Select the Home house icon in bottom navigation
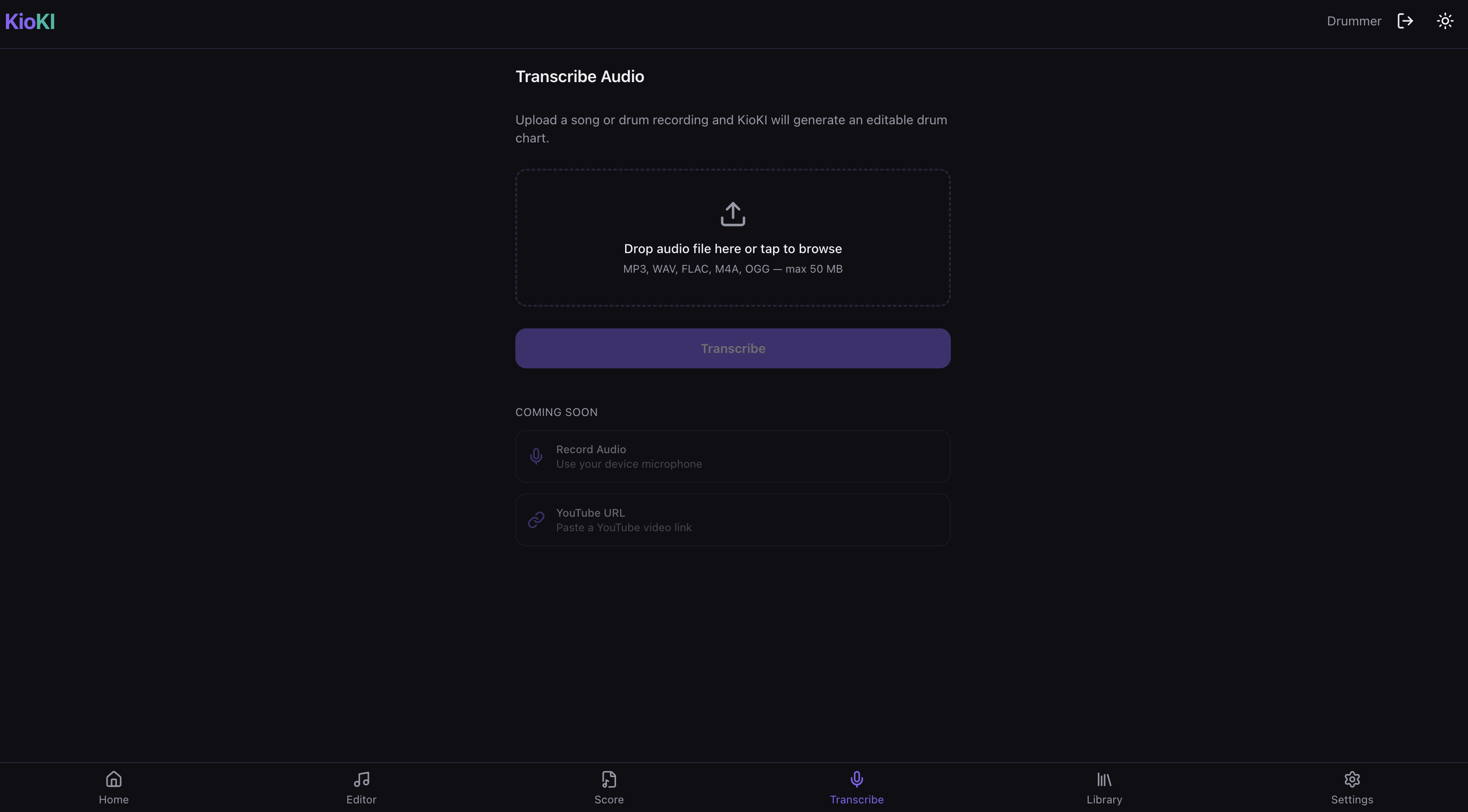The image size is (1468, 812). click(x=113, y=779)
